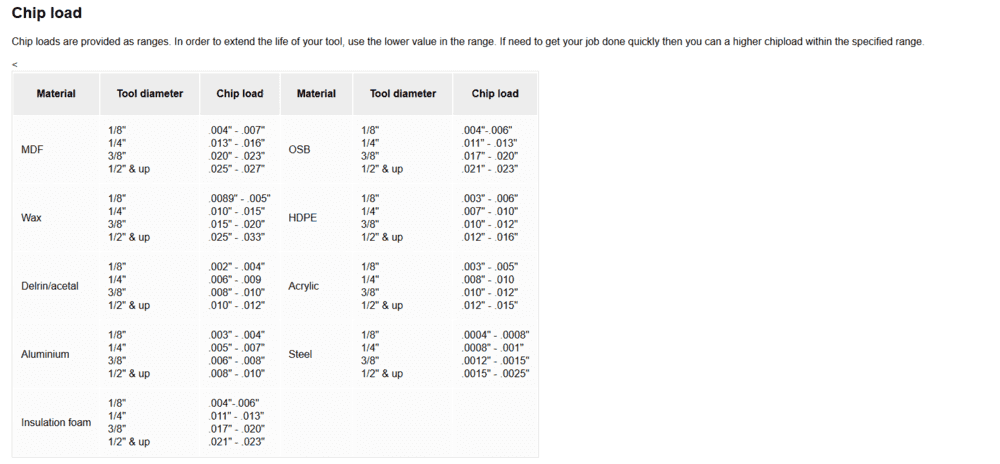The width and height of the screenshot is (1000, 464).
Task: Select the MDF material cell
Action: [32, 150]
